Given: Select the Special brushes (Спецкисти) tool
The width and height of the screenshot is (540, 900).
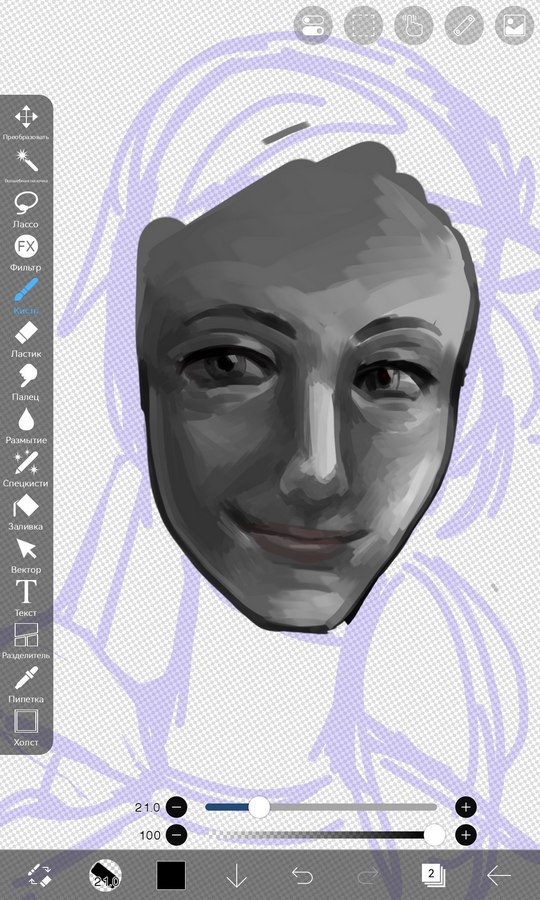Looking at the screenshot, I should (x=26, y=468).
